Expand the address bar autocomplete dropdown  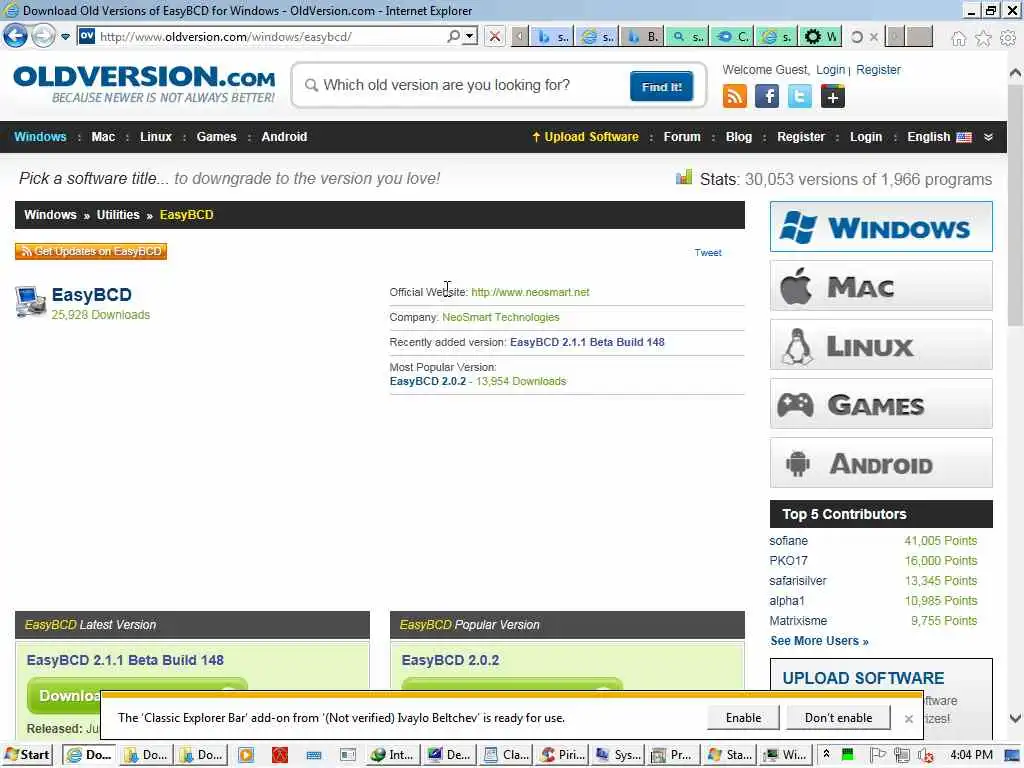coord(470,37)
